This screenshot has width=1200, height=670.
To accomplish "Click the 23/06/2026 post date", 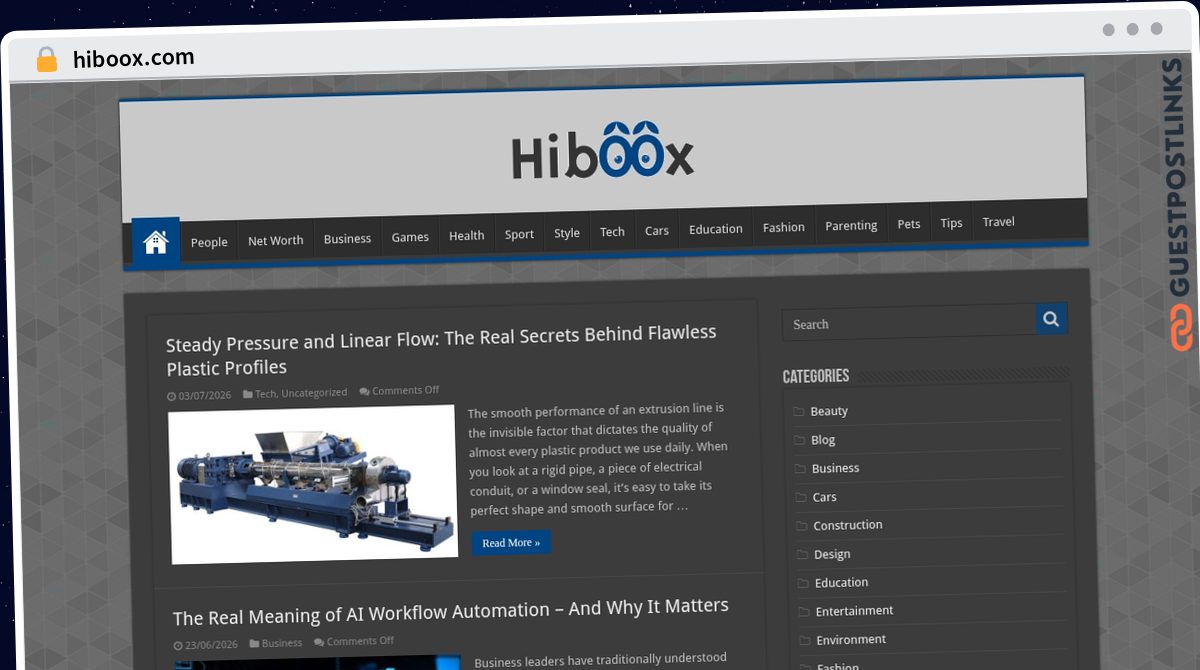I will [x=211, y=645].
